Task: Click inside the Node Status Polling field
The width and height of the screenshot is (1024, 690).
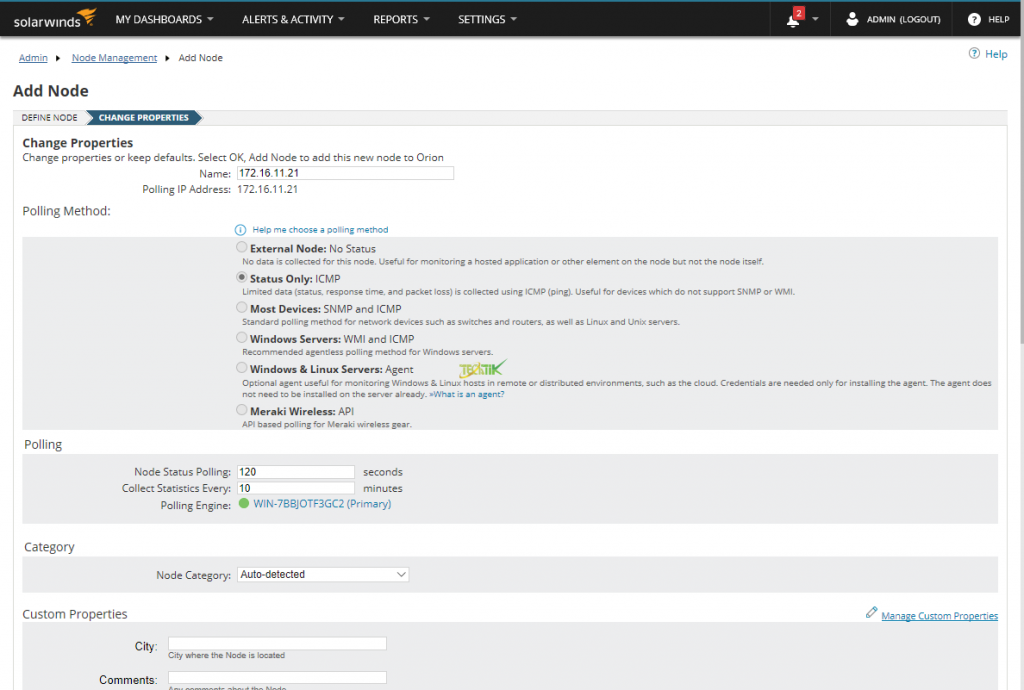Action: coord(295,471)
